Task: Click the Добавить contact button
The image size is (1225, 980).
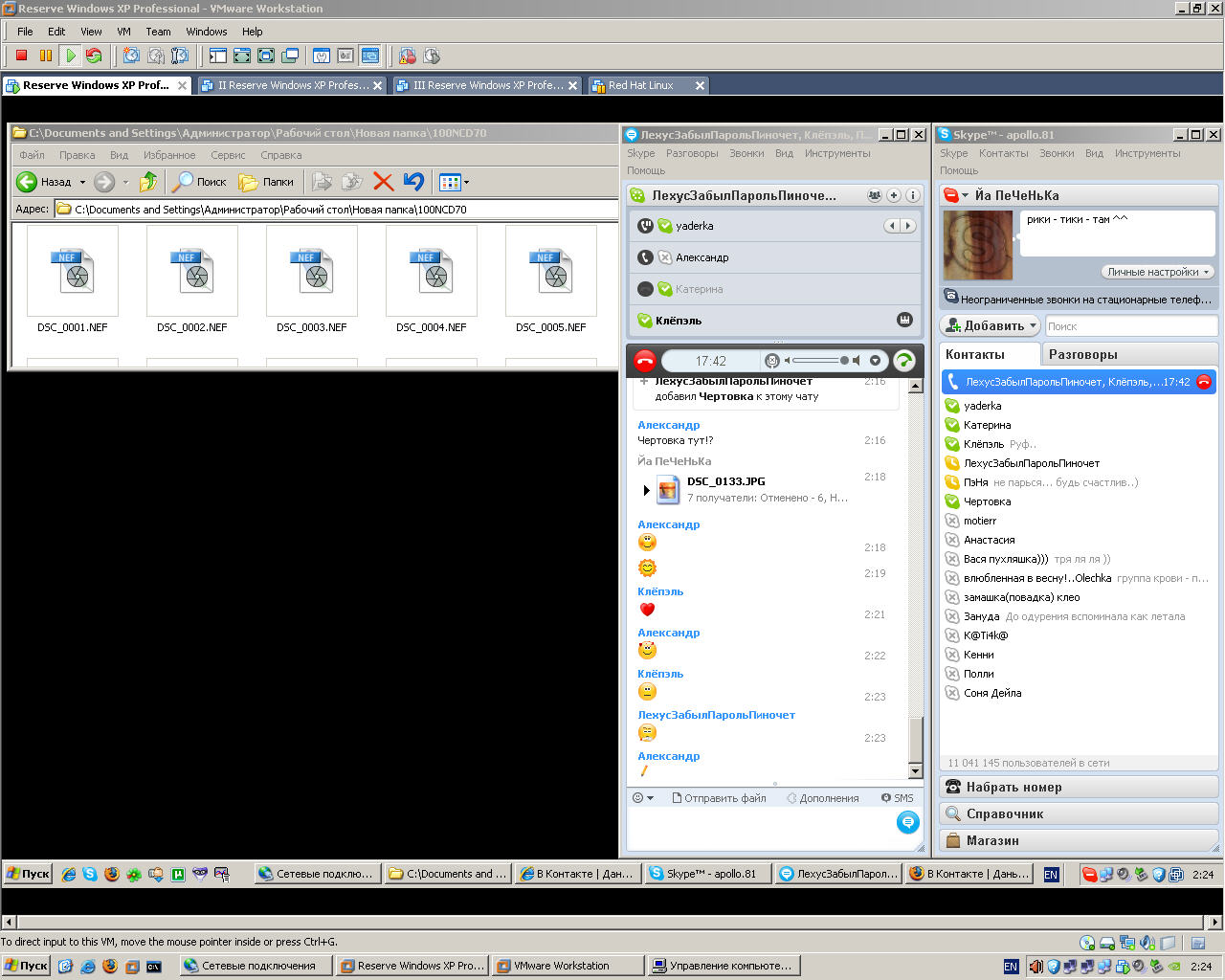Action: (990, 325)
